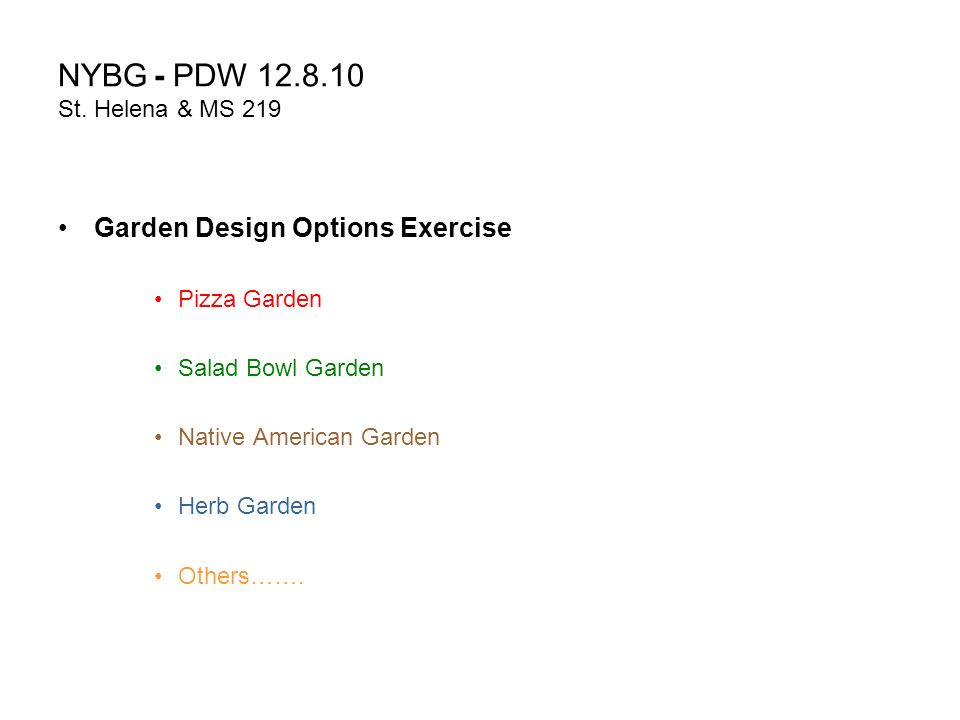Click the blue Herb Garden text
This screenshot has width=960, height=720.
click(x=247, y=506)
